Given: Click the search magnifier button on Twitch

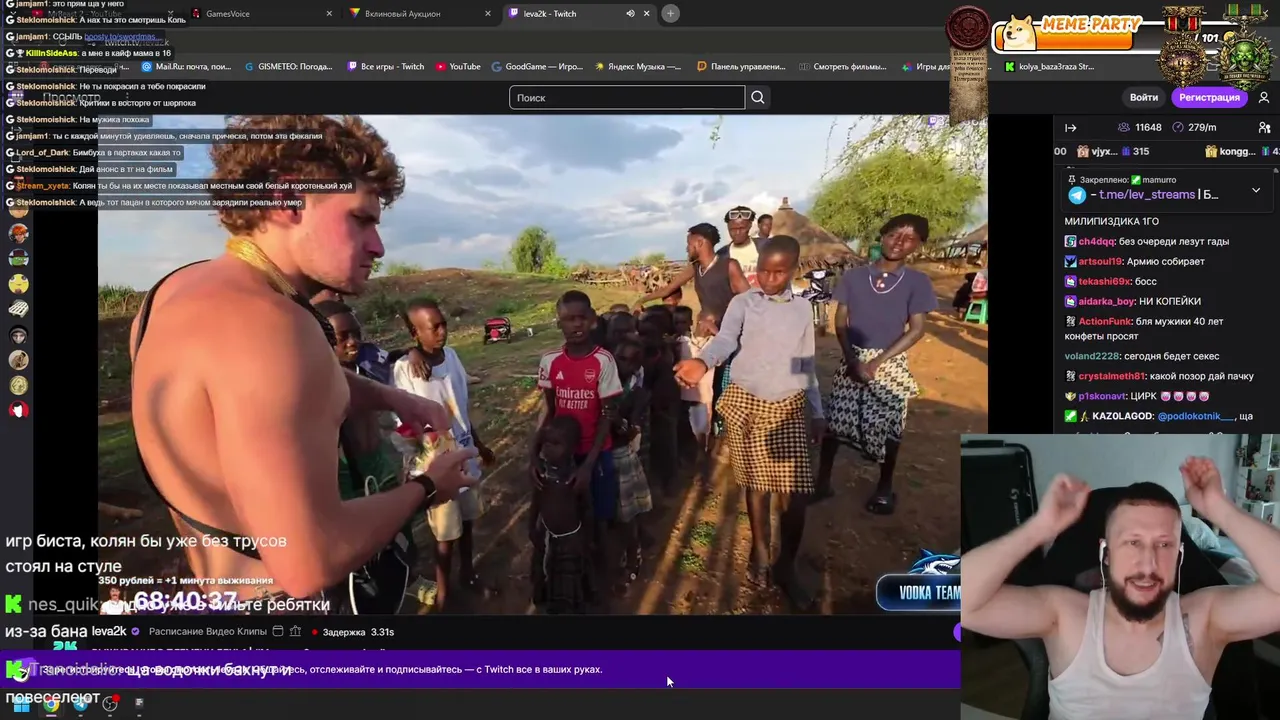Looking at the screenshot, I should tap(758, 97).
